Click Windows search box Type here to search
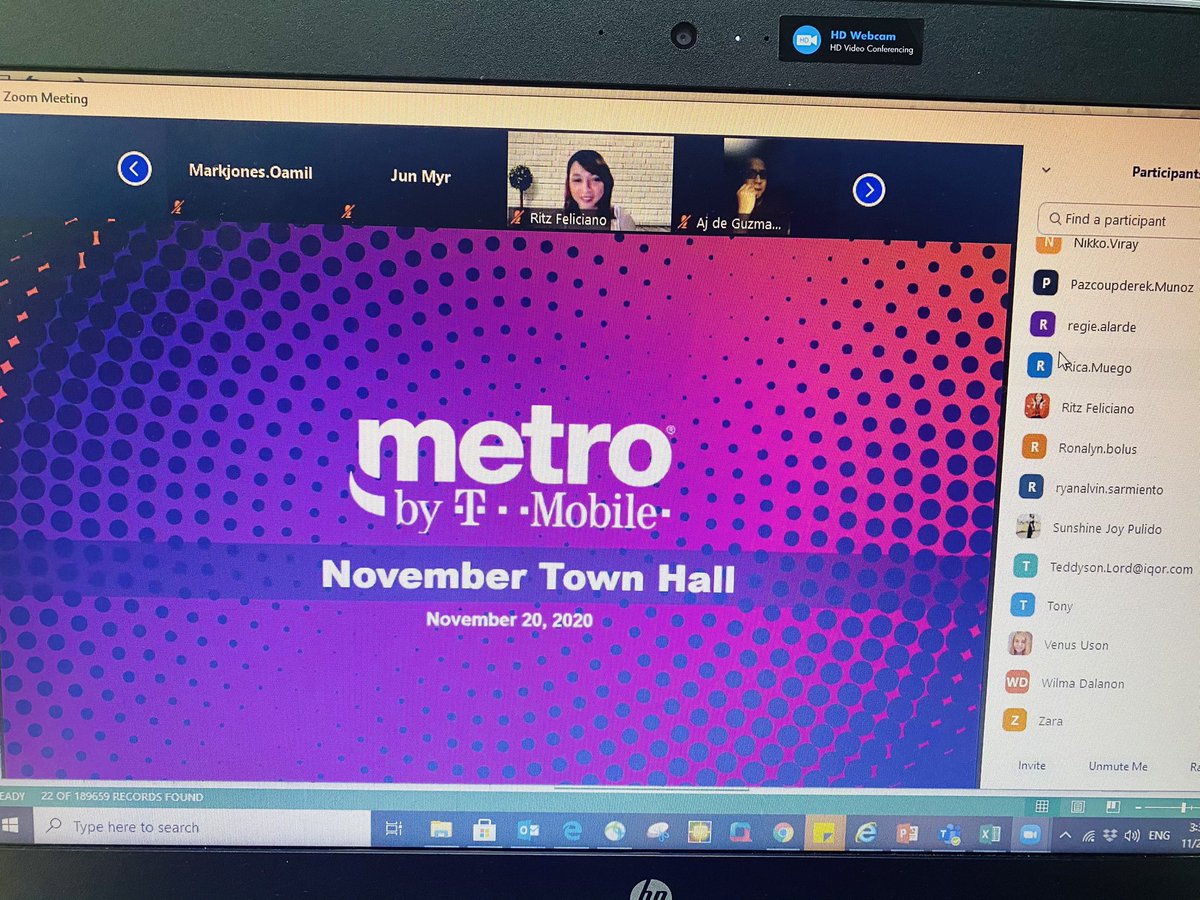This screenshot has width=1200, height=900. point(200,827)
